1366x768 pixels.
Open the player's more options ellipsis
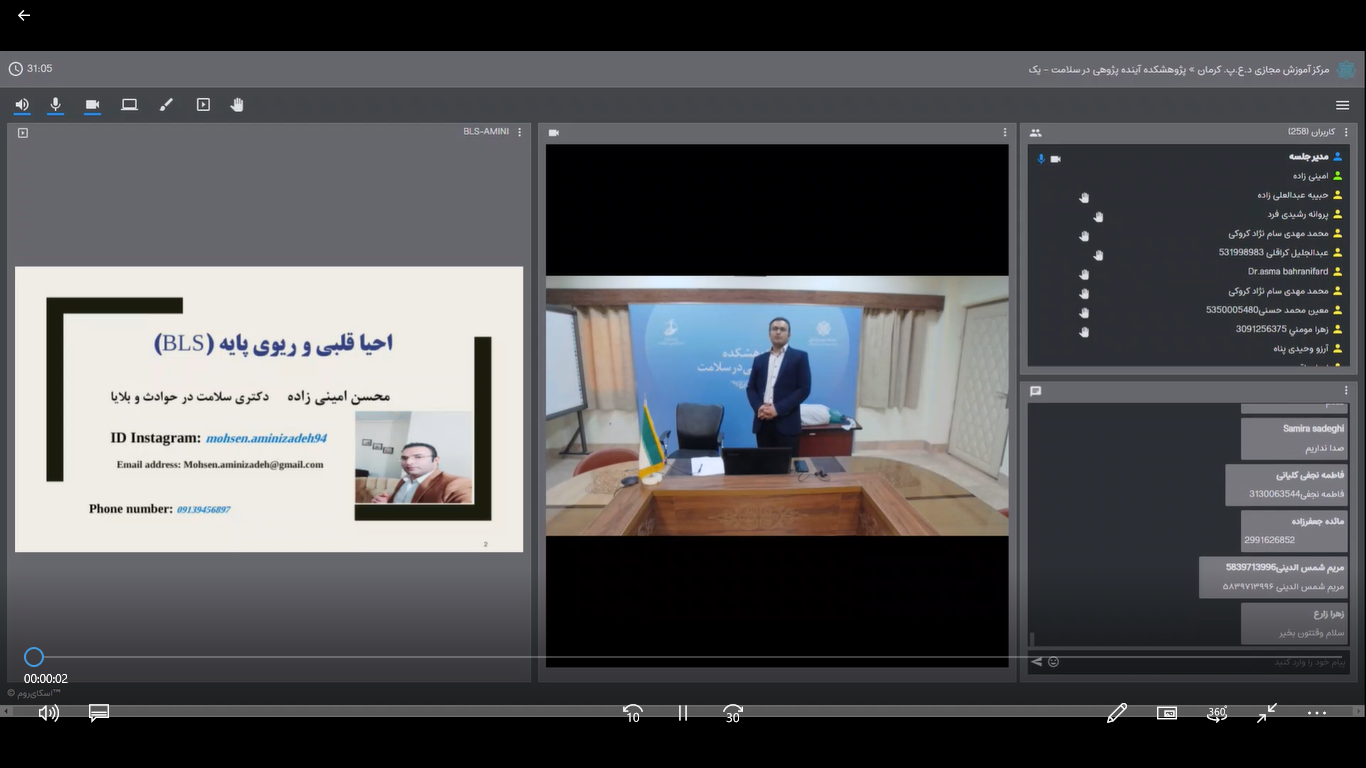click(1317, 713)
